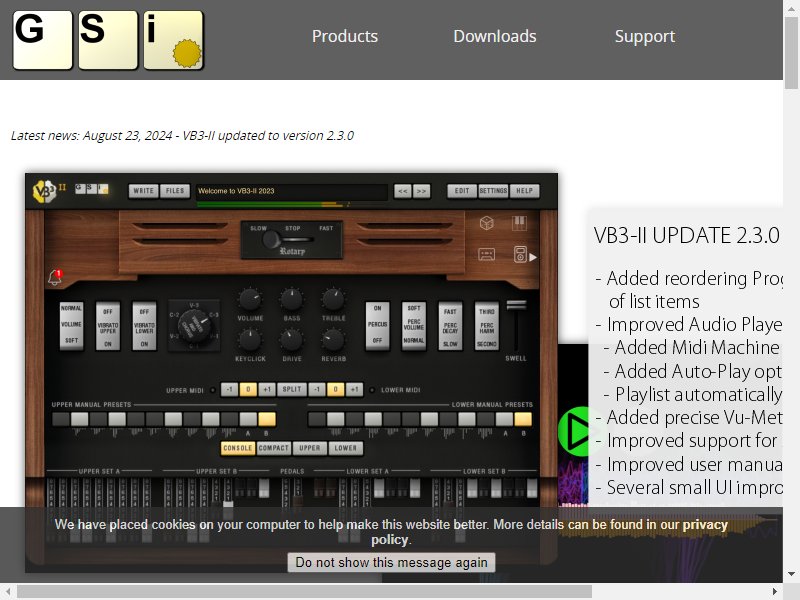Click the horizontal scrollbar right arrow
The width and height of the screenshot is (800, 600).
click(775, 591)
